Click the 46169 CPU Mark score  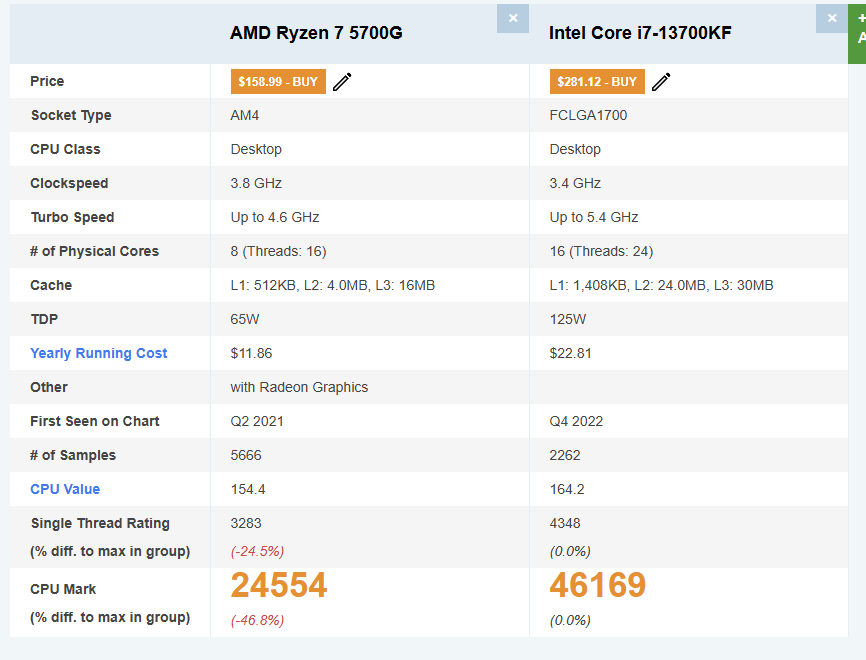[x=598, y=585]
